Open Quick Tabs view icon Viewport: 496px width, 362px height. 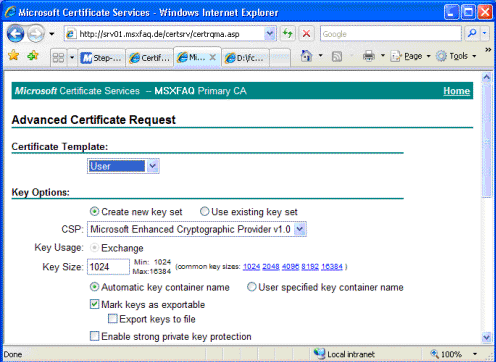pos(58,58)
